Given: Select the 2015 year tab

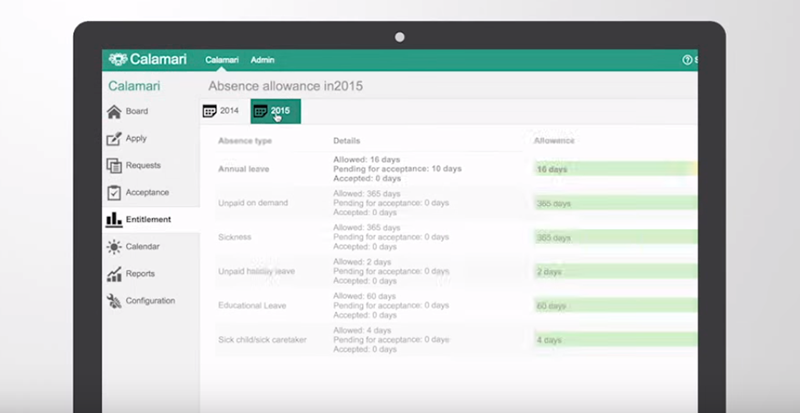Looking at the screenshot, I should coord(275,111).
